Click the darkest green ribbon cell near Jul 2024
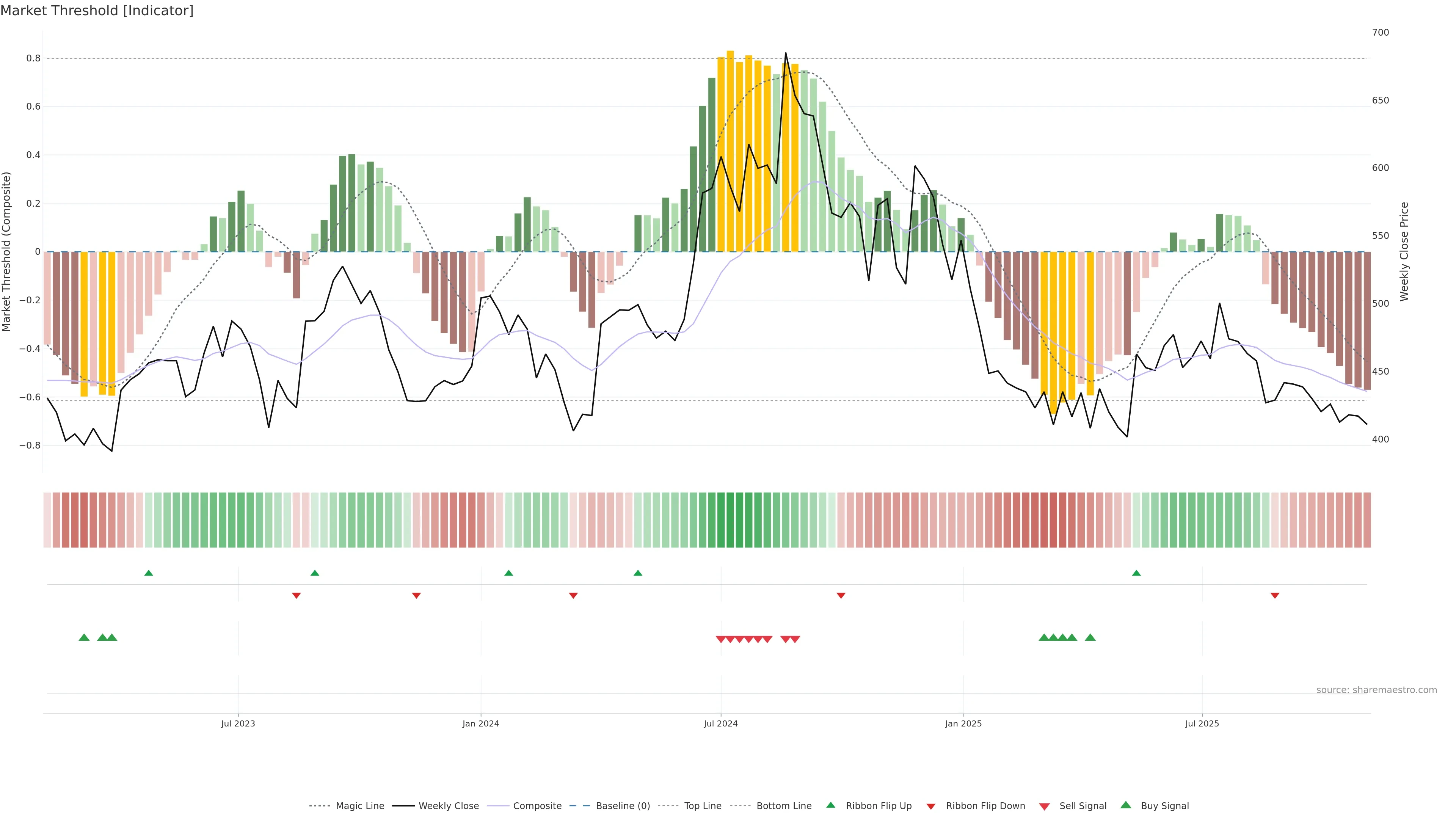This screenshot has height=819, width=1456. tap(730, 520)
